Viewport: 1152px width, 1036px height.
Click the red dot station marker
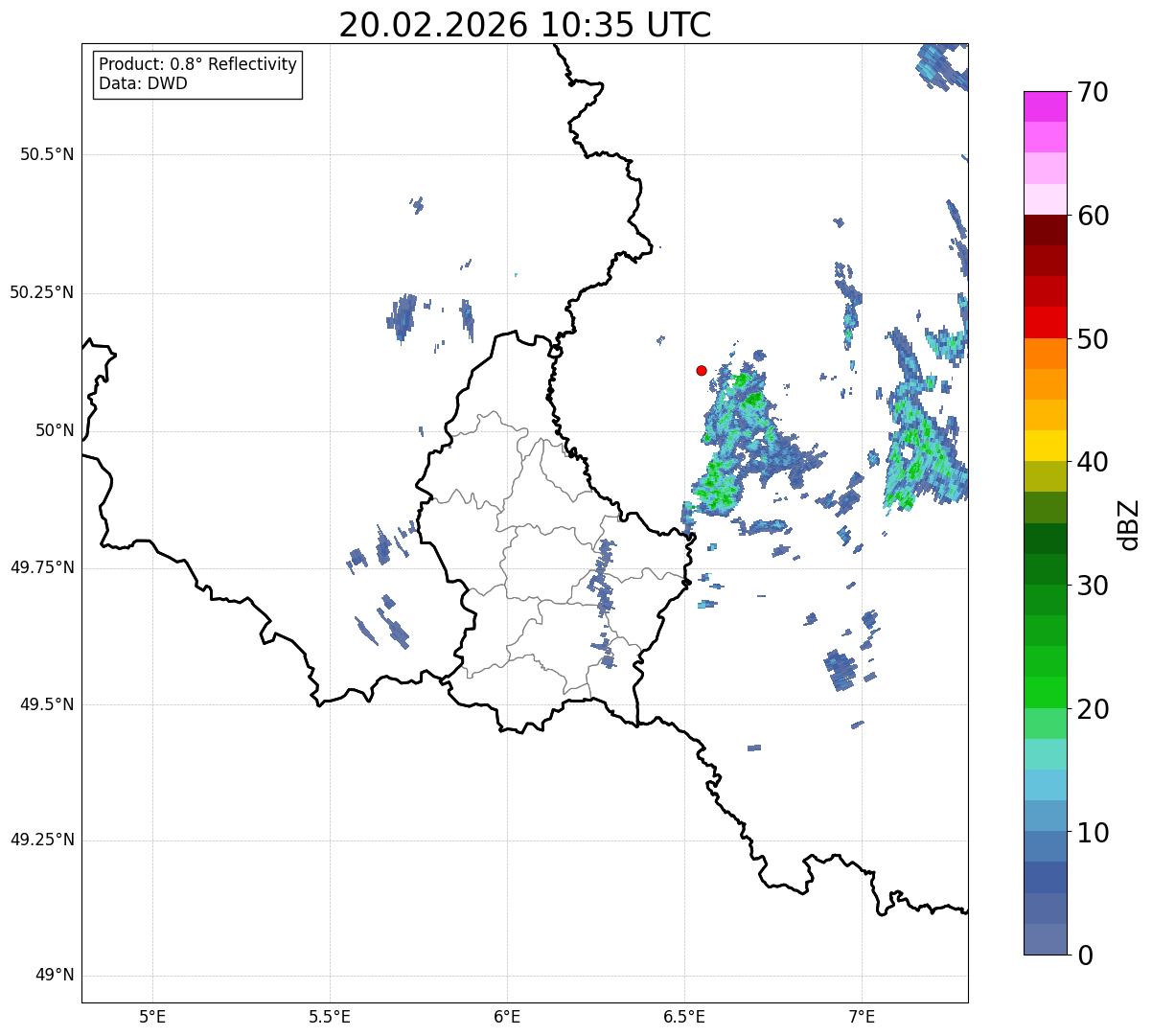pyautogui.click(x=702, y=370)
